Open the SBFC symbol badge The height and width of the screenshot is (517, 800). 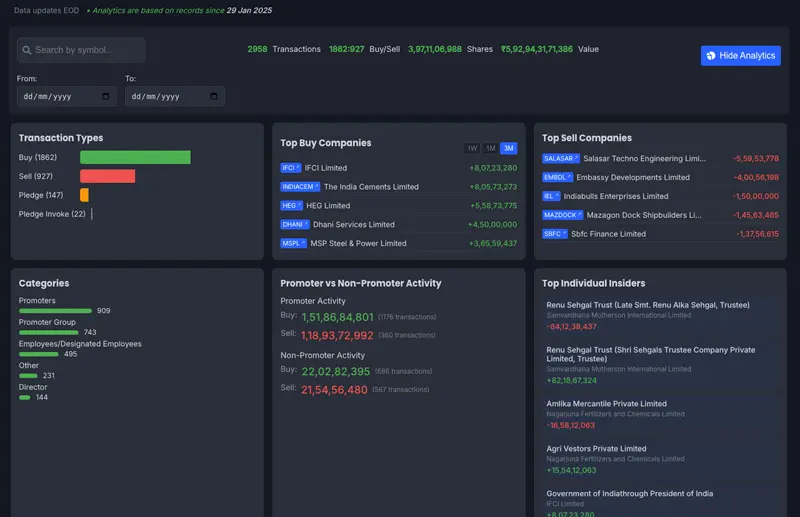point(555,234)
